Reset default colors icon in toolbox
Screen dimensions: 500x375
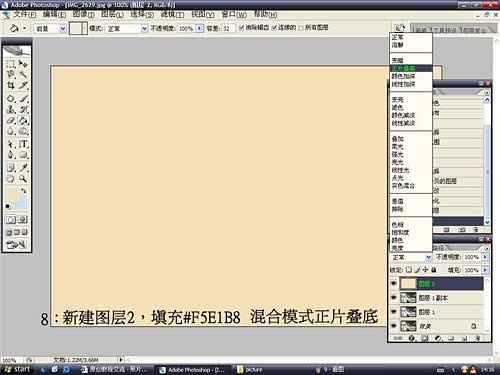coord(8,207)
